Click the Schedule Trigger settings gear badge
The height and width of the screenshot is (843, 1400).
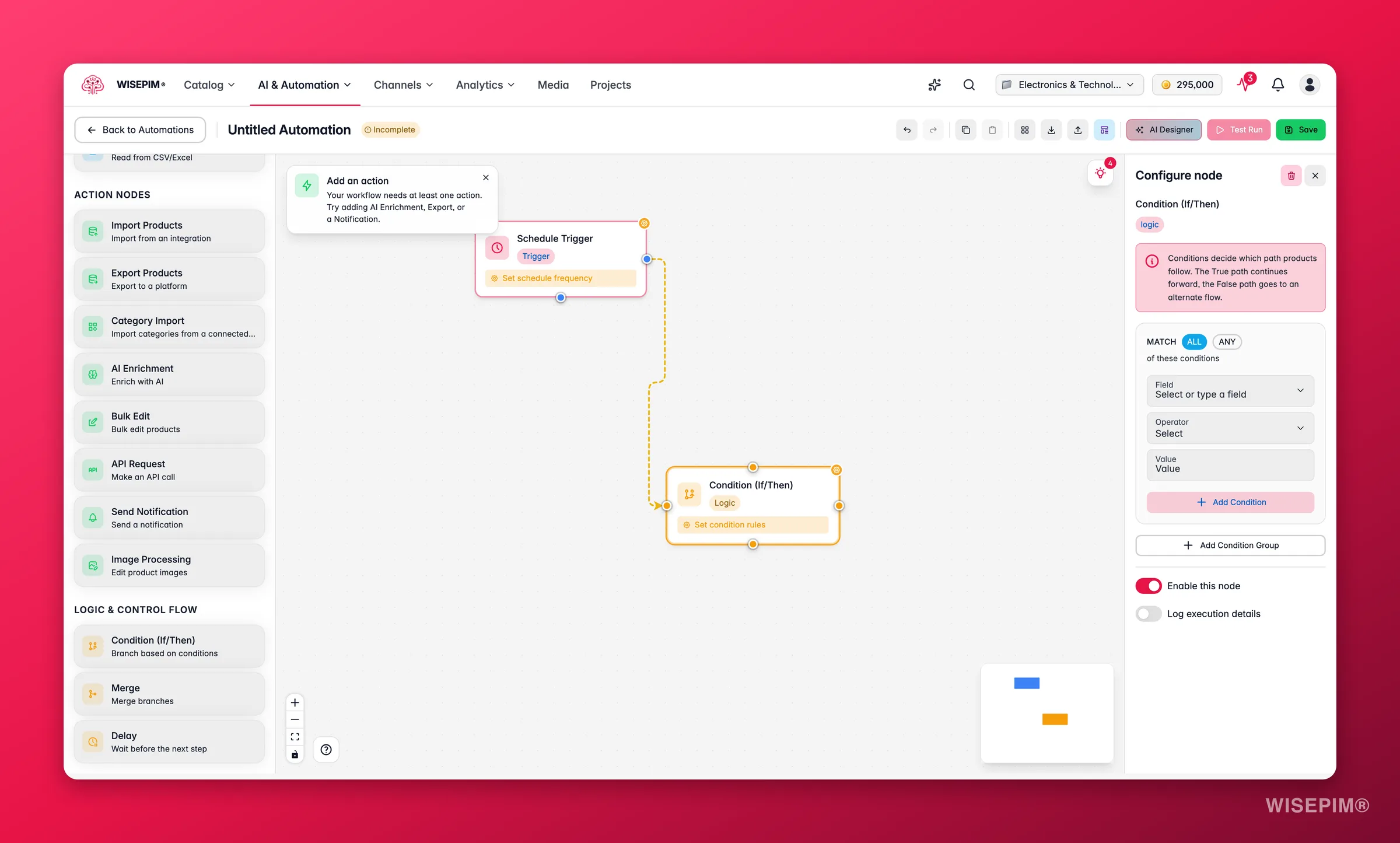coord(645,223)
